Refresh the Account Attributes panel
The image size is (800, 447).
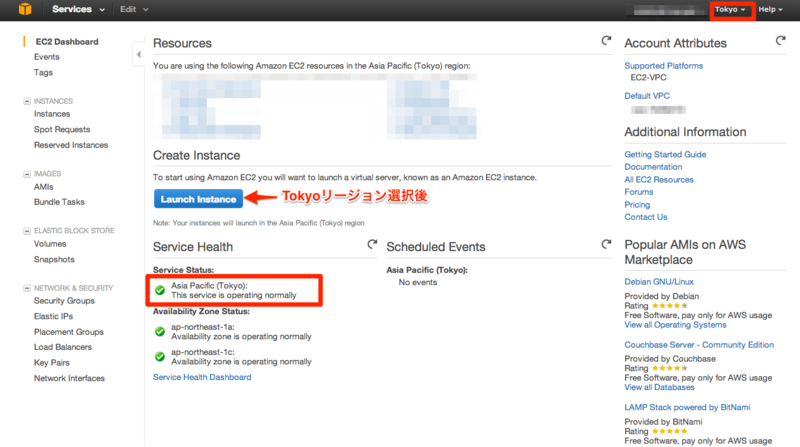tap(780, 41)
